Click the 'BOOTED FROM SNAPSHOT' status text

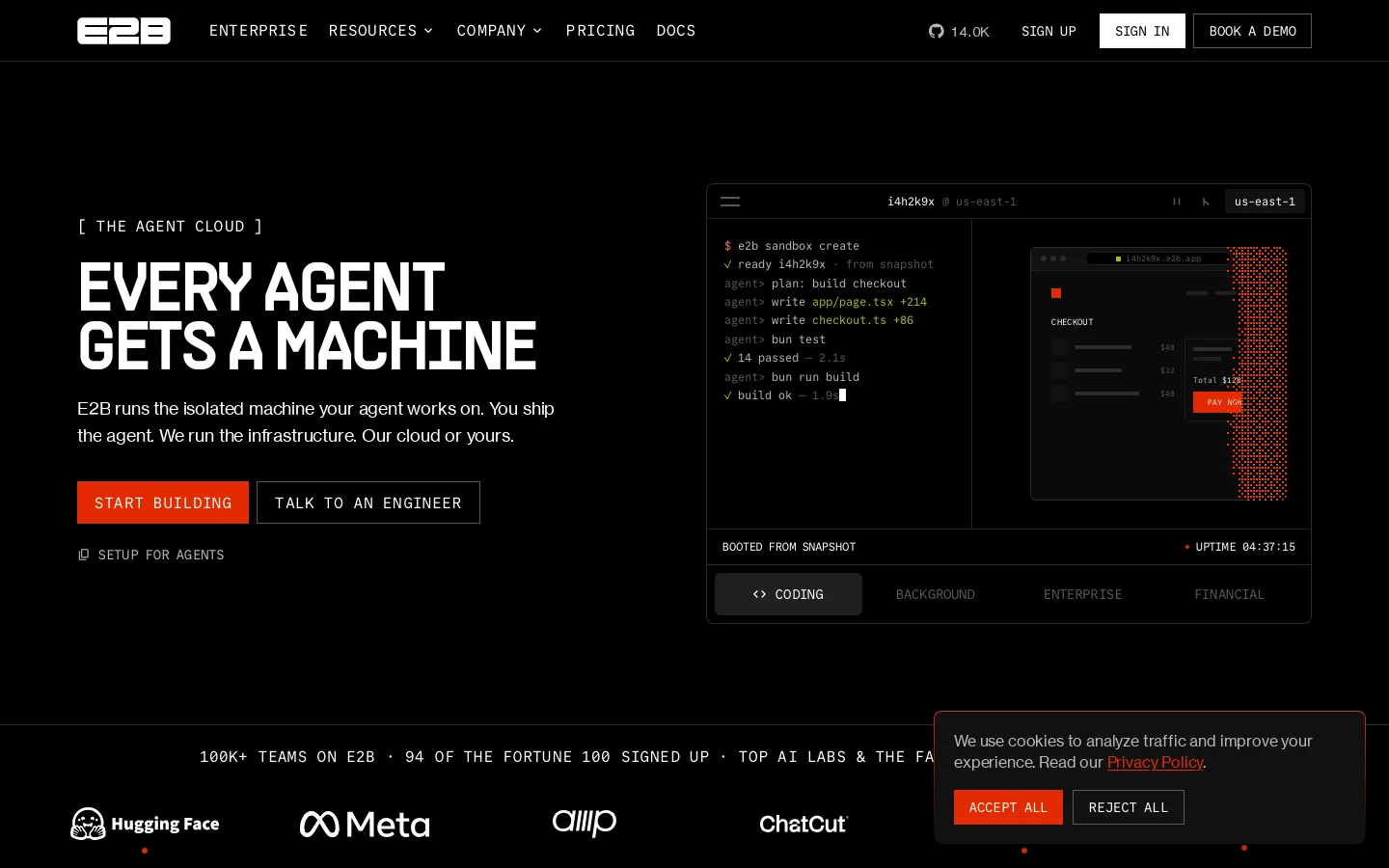click(x=789, y=547)
